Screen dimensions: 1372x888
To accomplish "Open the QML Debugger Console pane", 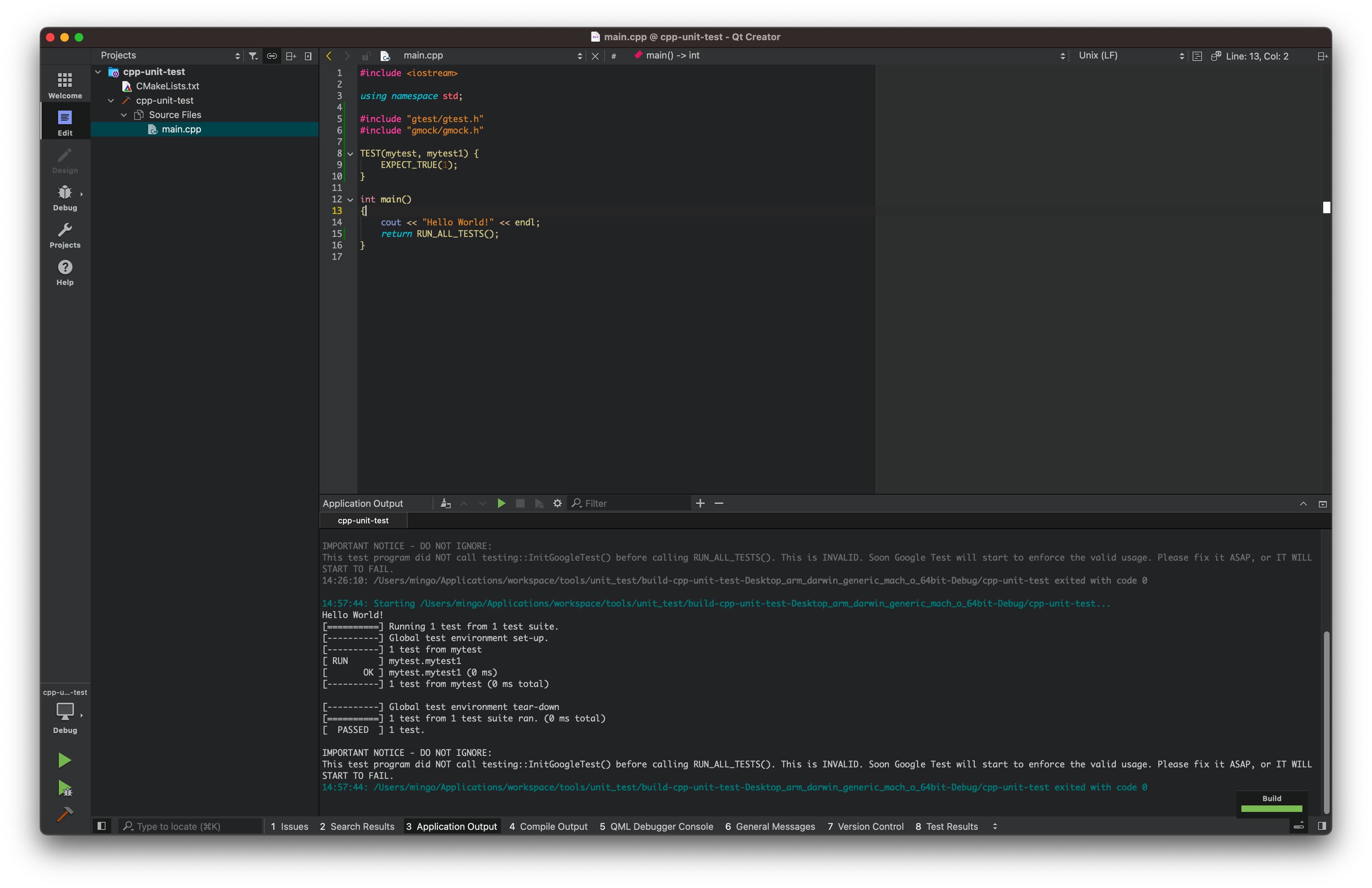I will 656,826.
